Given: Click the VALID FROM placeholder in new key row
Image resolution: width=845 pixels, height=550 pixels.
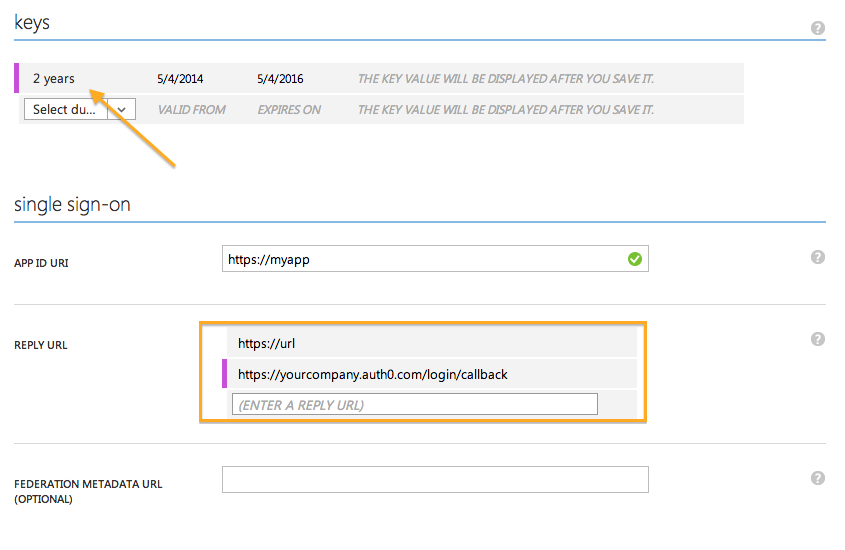Looking at the screenshot, I should pos(191,110).
